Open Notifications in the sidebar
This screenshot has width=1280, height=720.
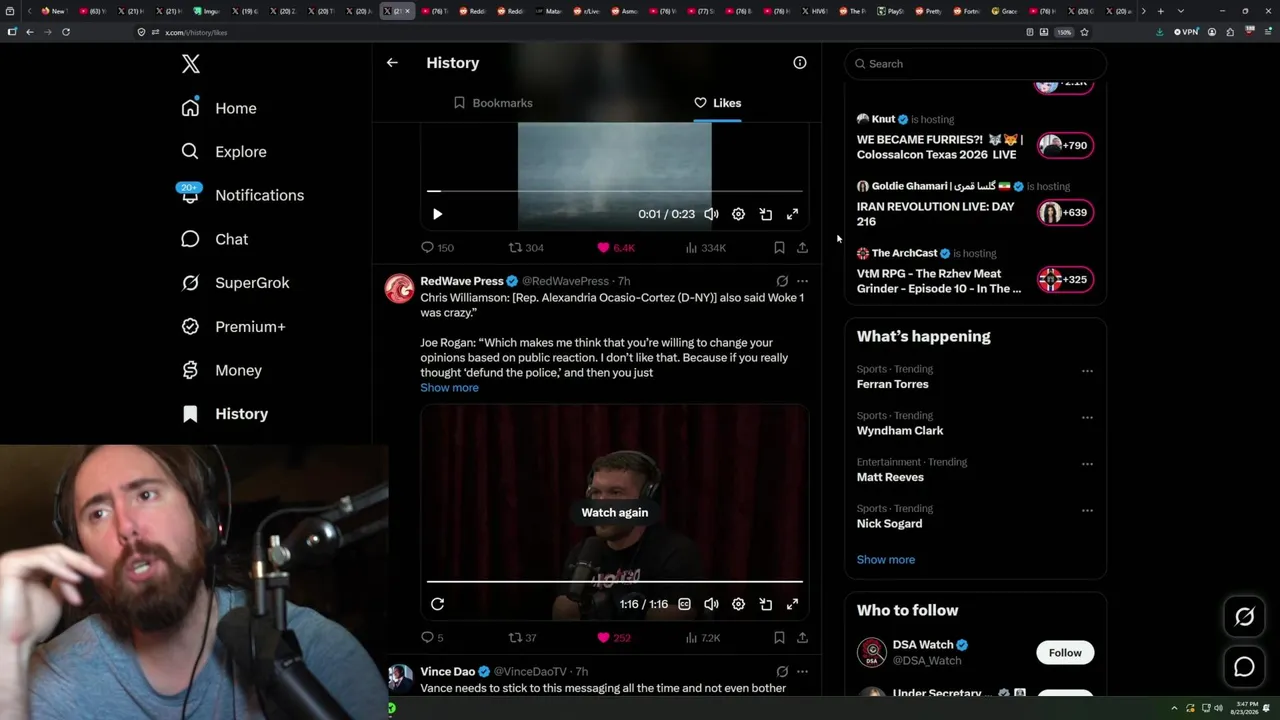(x=242, y=195)
